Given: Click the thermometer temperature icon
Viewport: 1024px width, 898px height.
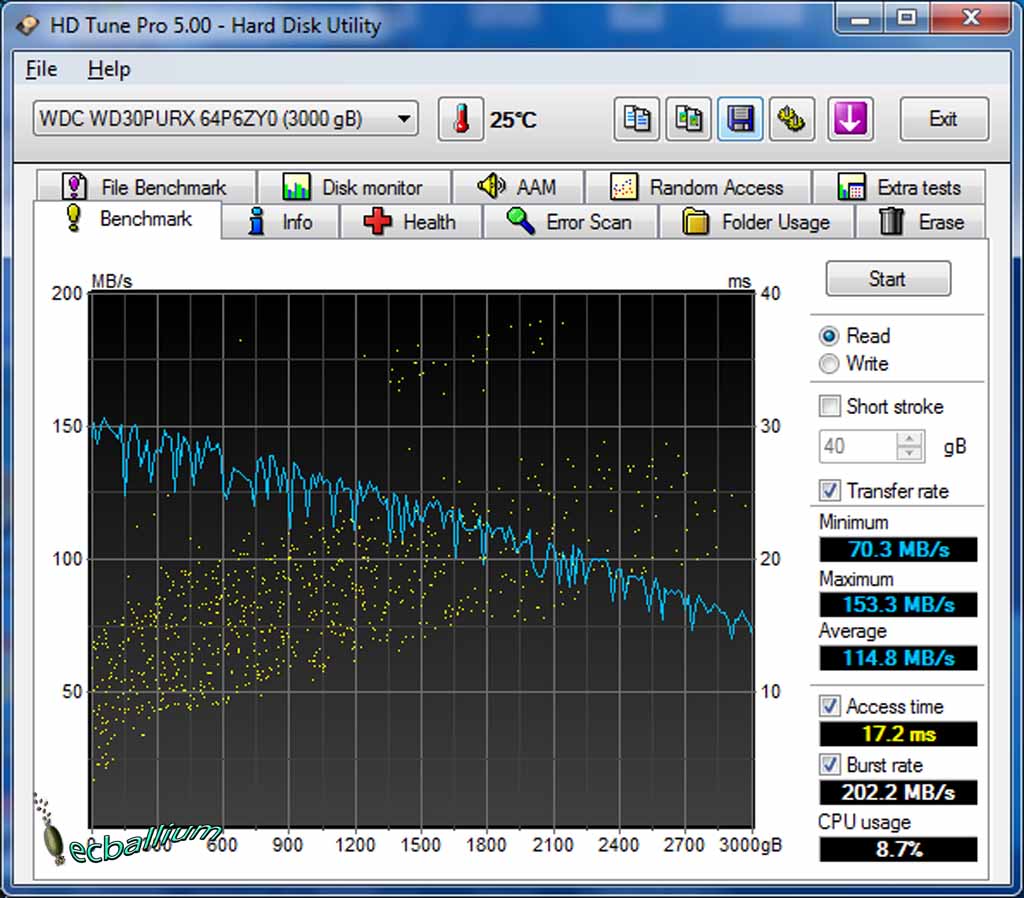Looking at the screenshot, I should click(x=460, y=119).
